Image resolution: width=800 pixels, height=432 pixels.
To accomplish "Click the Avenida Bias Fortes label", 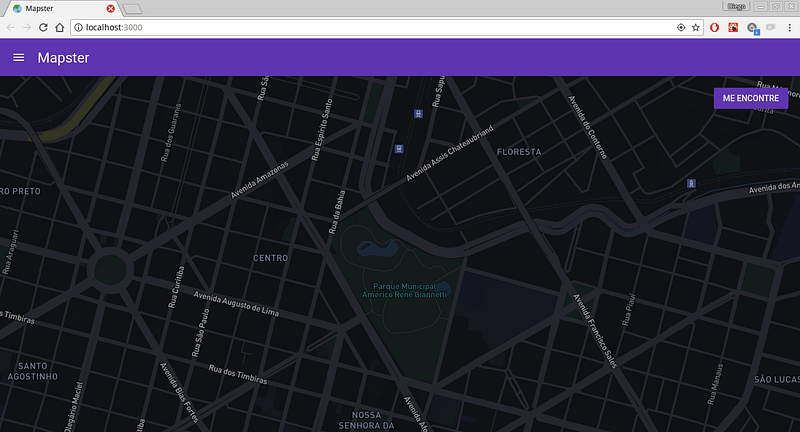I will (179, 392).
